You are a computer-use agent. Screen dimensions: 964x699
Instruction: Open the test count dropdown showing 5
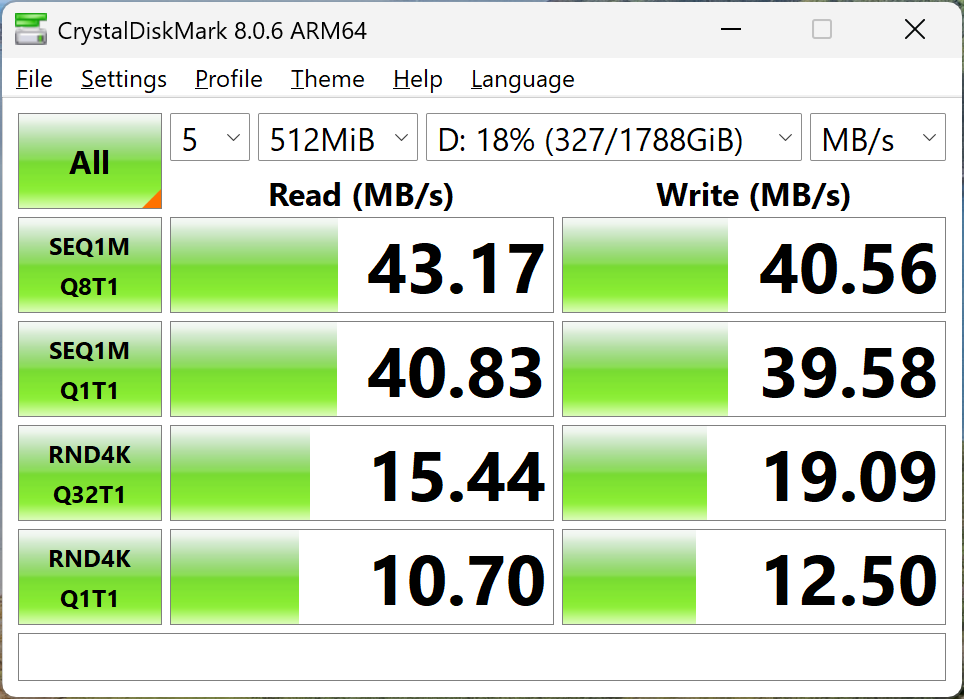209,138
